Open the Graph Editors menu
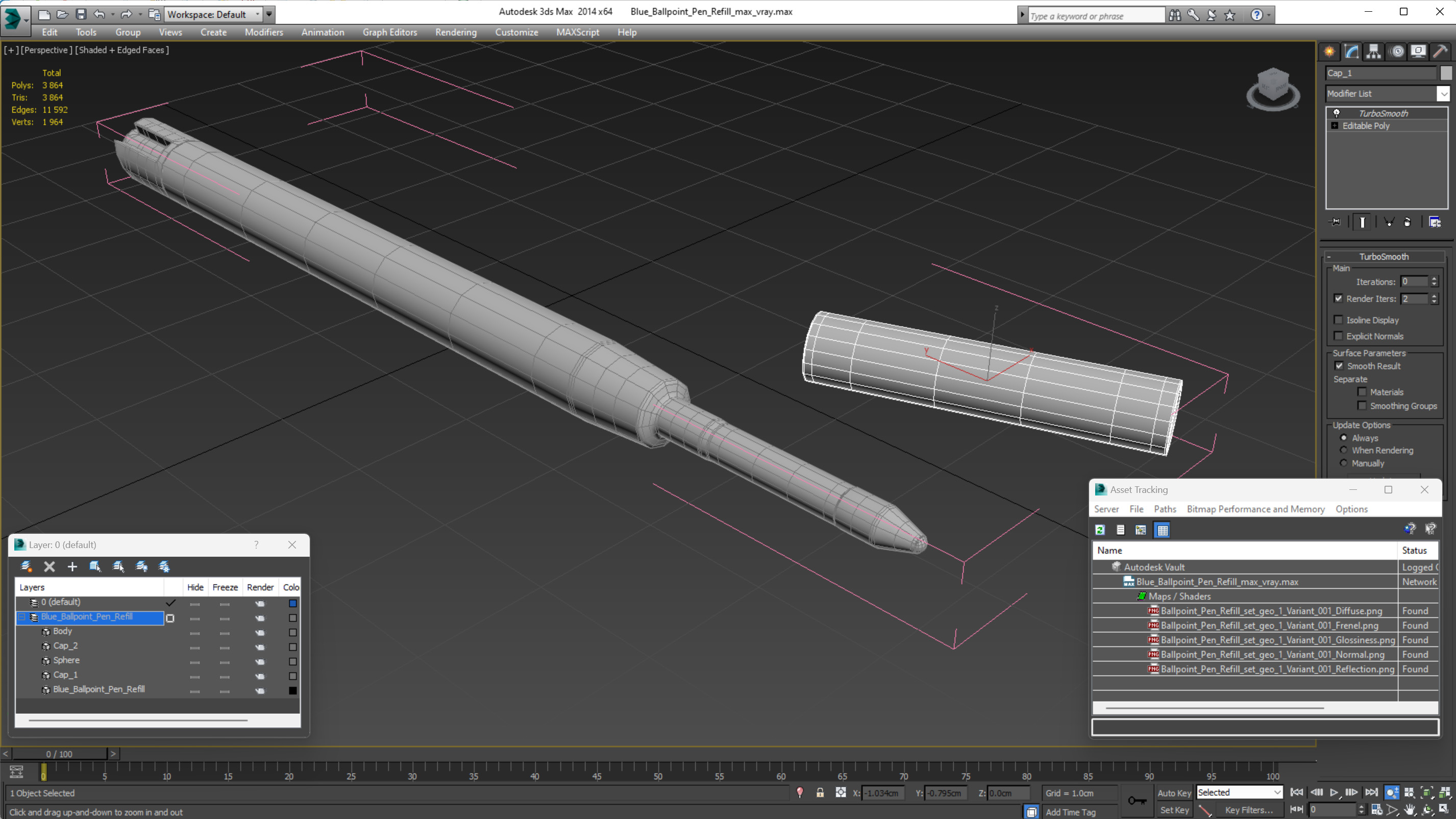1456x819 pixels. pyautogui.click(x=389, y=32)
